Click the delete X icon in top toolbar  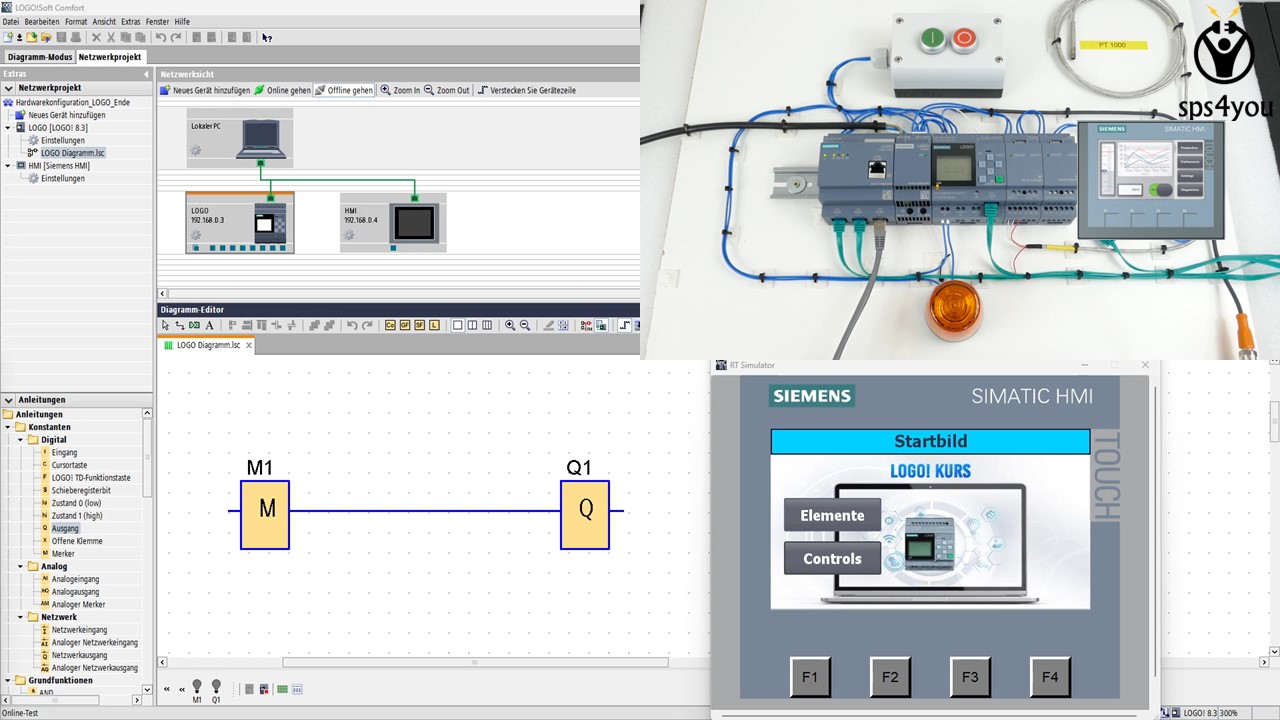coord(96,37)
